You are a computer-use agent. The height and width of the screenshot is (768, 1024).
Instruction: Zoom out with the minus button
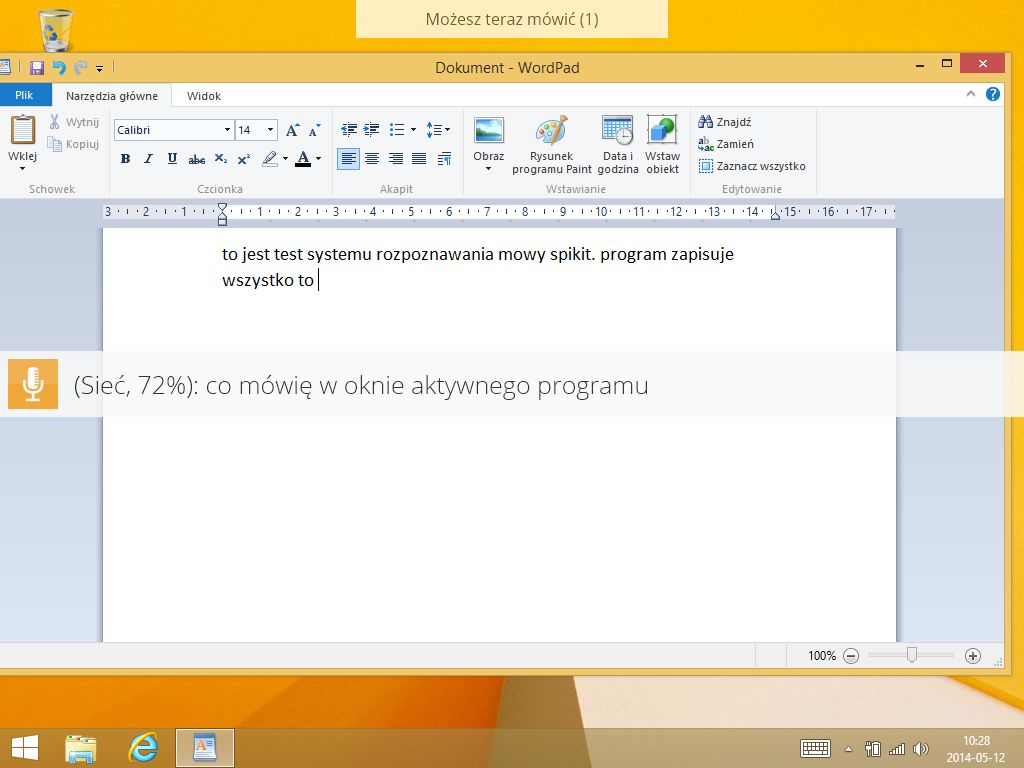(851, 656)
